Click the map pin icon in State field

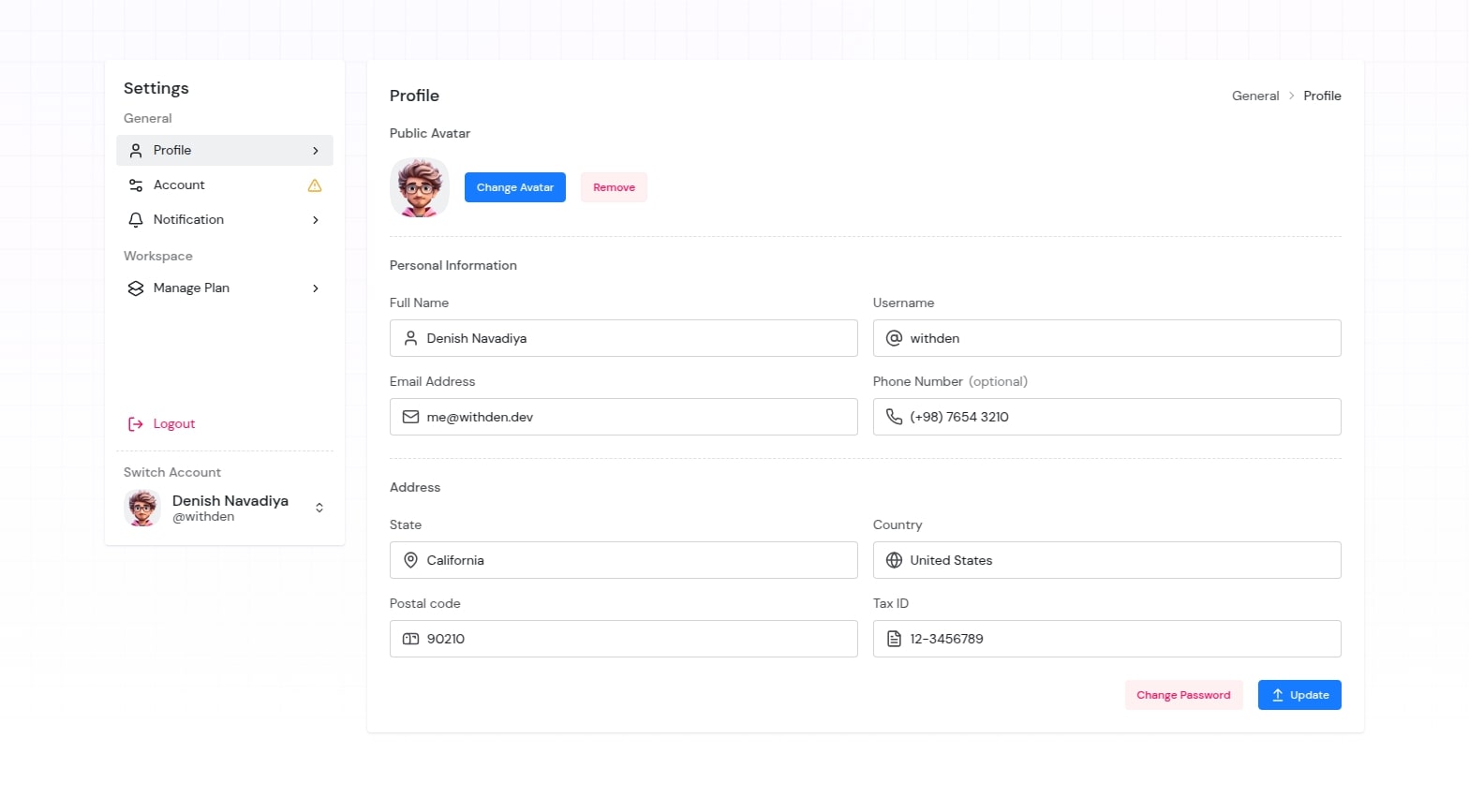click(410, 560)
